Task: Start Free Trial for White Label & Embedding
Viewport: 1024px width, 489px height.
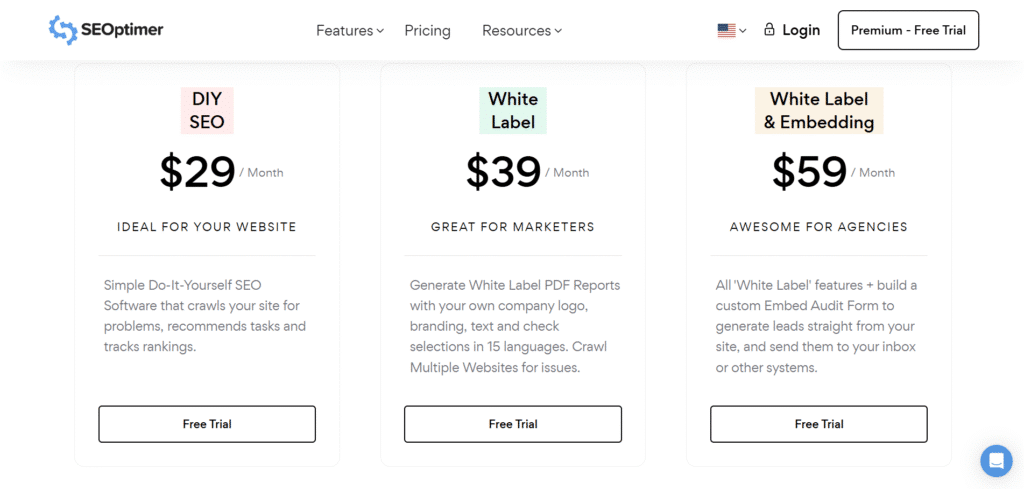Action: pos(819,424)
